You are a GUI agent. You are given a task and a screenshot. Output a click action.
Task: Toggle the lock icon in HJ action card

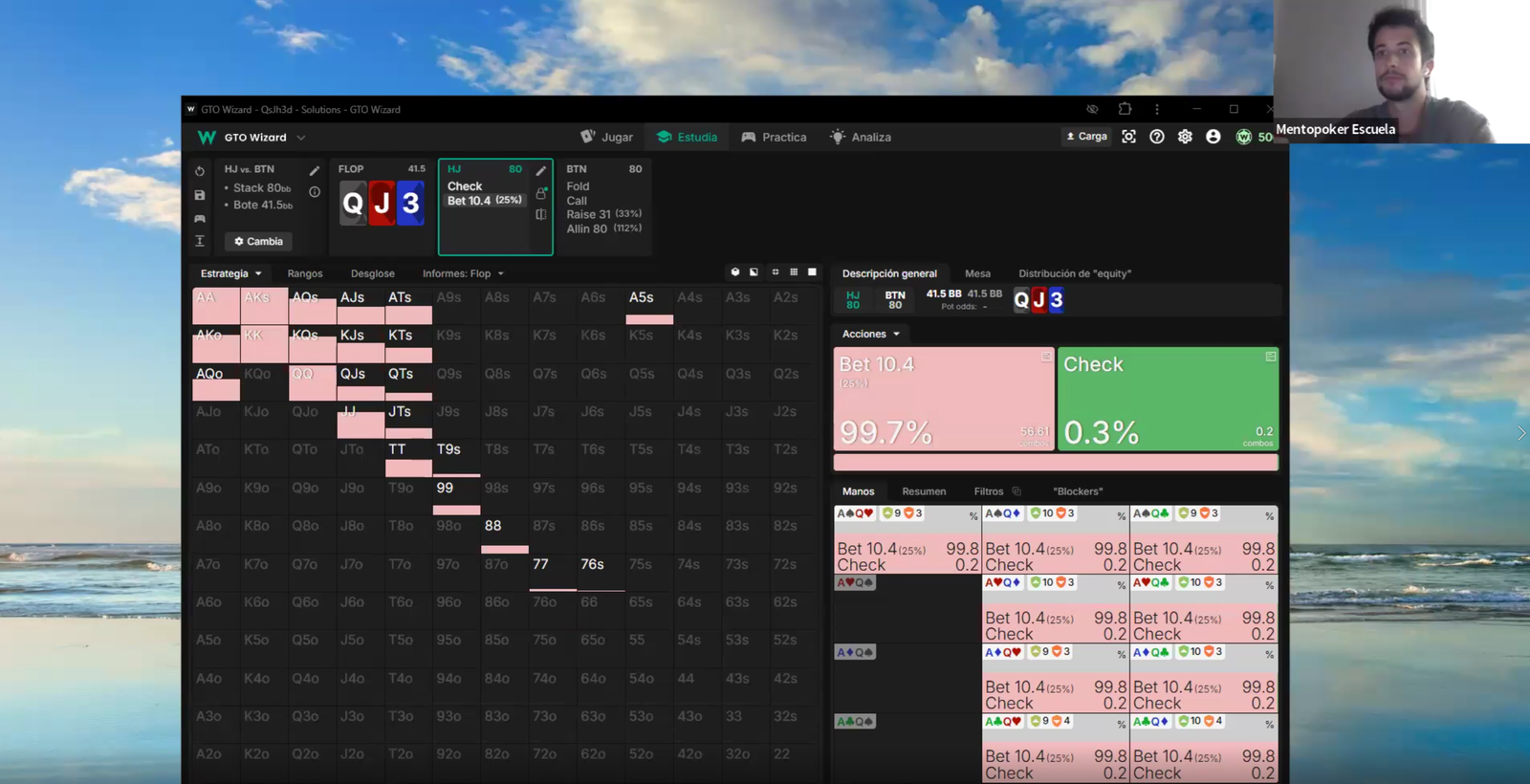pyautogui.click(x=541, y=193)
